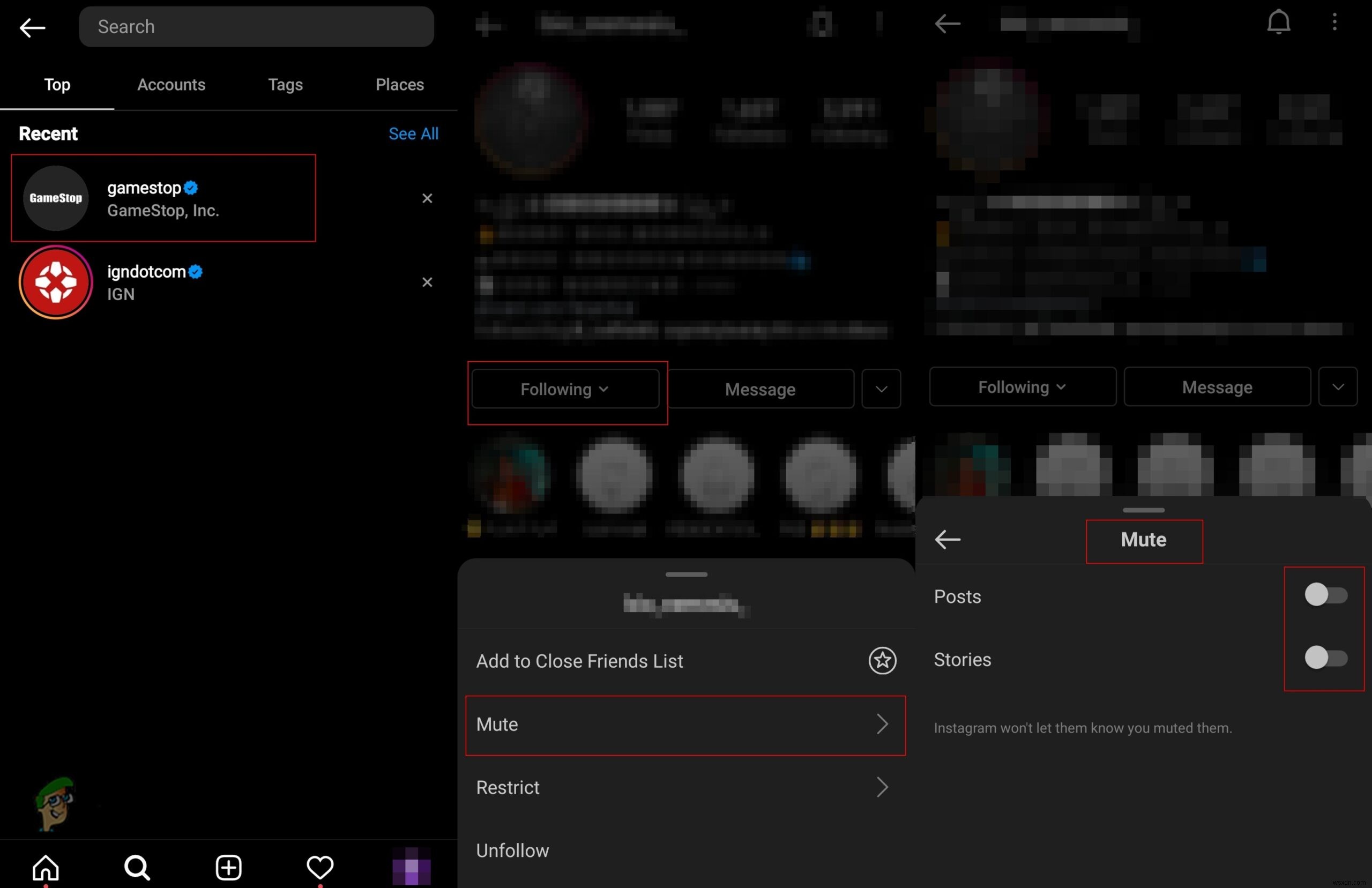1372x888 pixels.
Task: Open GameStop search result
Action: point(164,198)
